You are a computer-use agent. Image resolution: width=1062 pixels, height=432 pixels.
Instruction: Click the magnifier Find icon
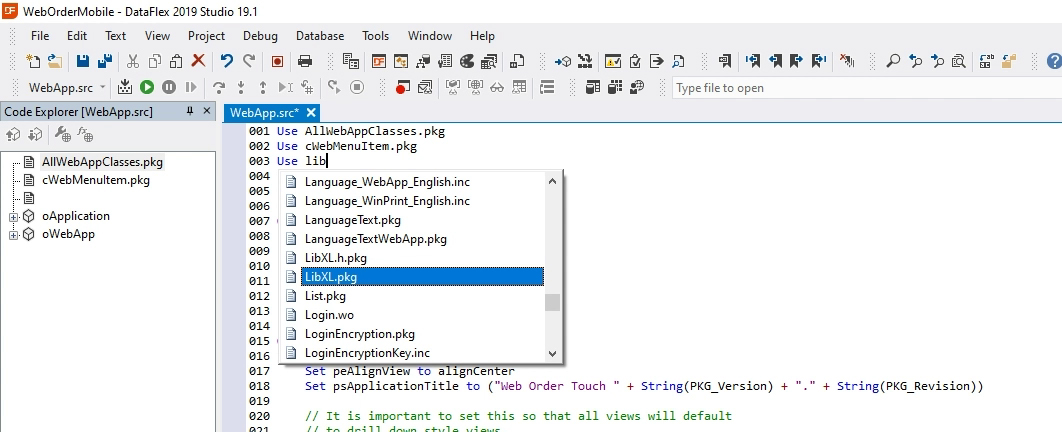pyautogui.click(x=893, y=62)
